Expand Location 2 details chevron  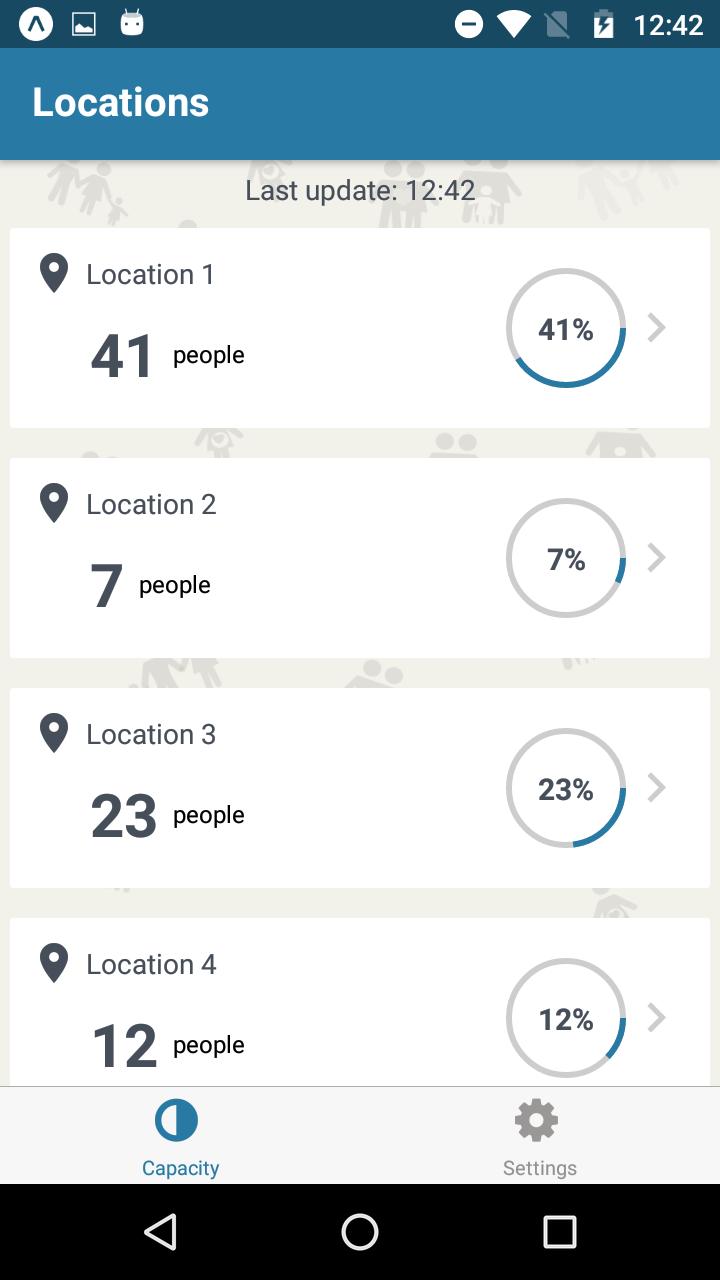point(656,558)
